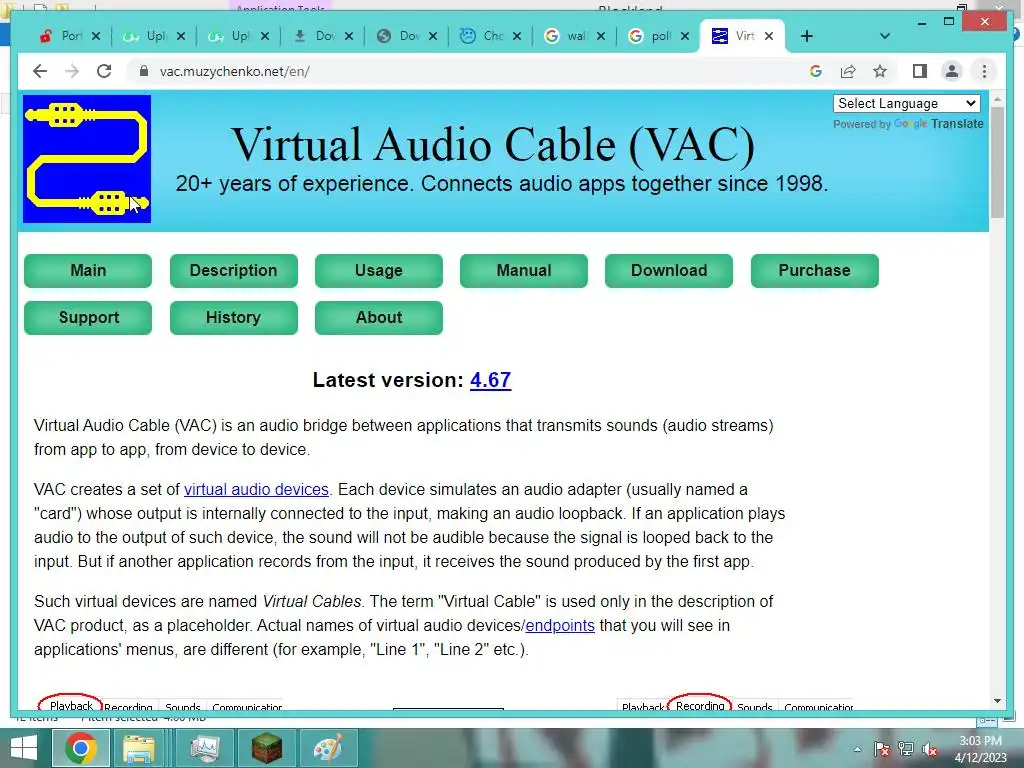Screen dimensions: 1024x768
Task: Open Paint icon in taskbar
Action: (x=328, y=748)
